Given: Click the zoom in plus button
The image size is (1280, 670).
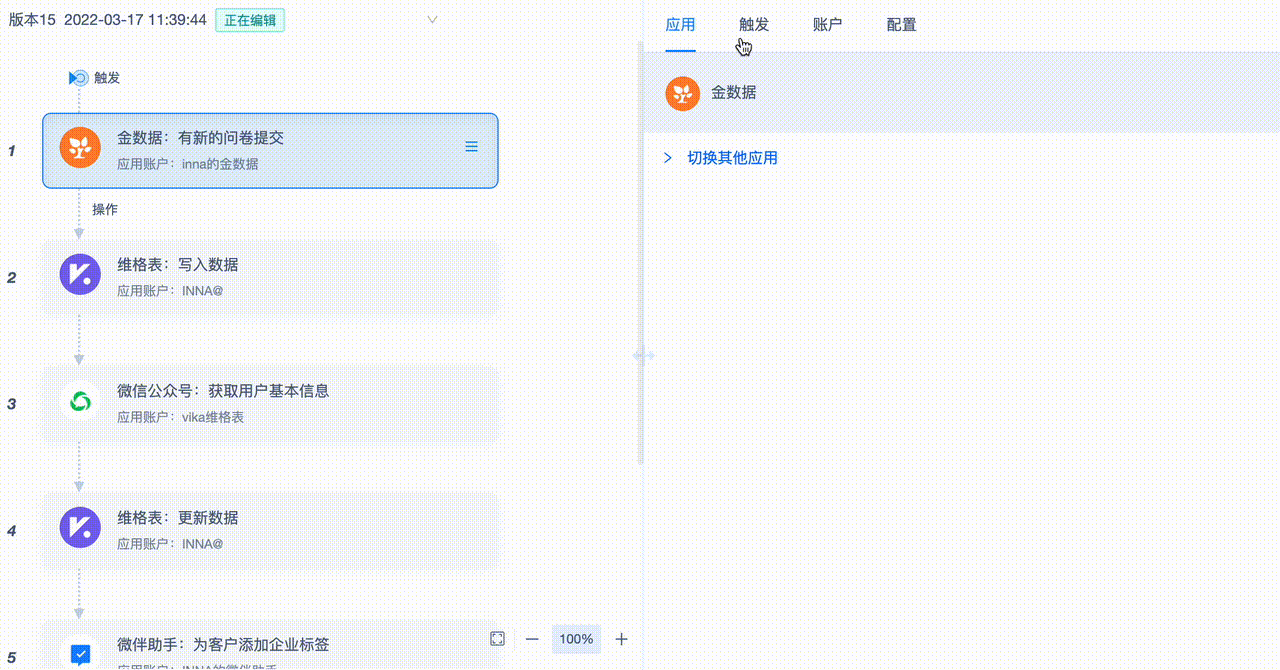Looking at the screenshot, I should [620, 638].
